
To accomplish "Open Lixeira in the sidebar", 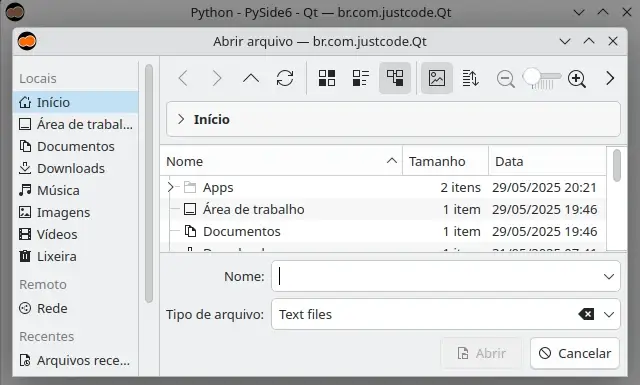I will pyautogui.click(x=77, y=256).
